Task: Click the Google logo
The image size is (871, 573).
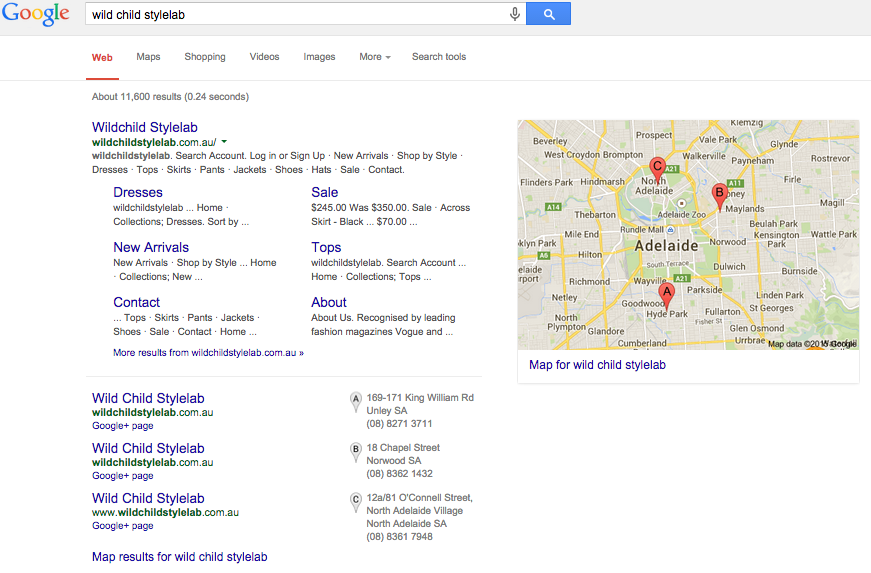Action: click(x=36, y=13)
